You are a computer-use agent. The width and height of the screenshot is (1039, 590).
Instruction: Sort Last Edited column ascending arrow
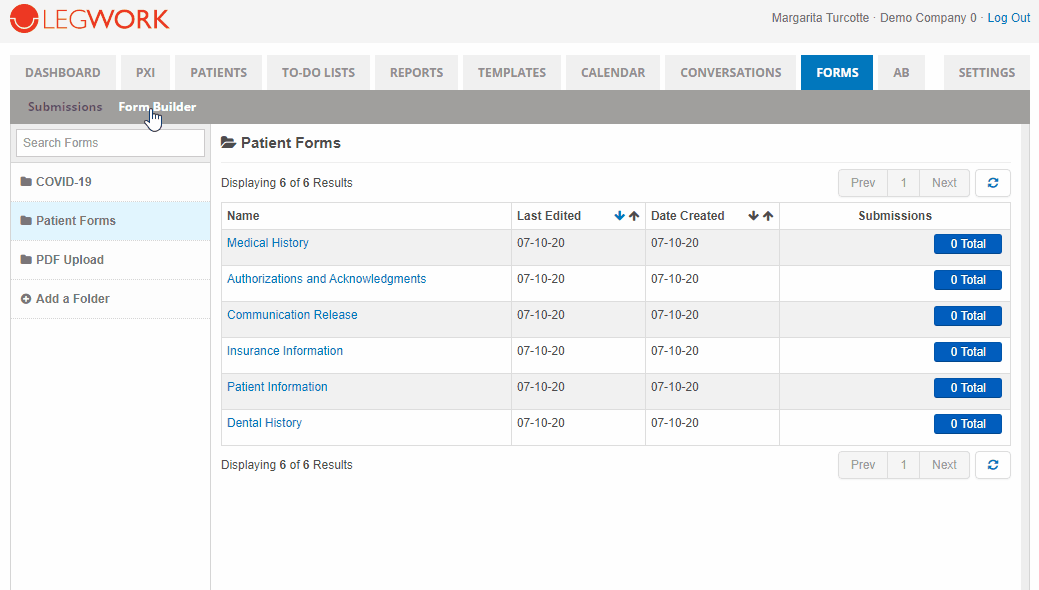(x=634, y=216)
